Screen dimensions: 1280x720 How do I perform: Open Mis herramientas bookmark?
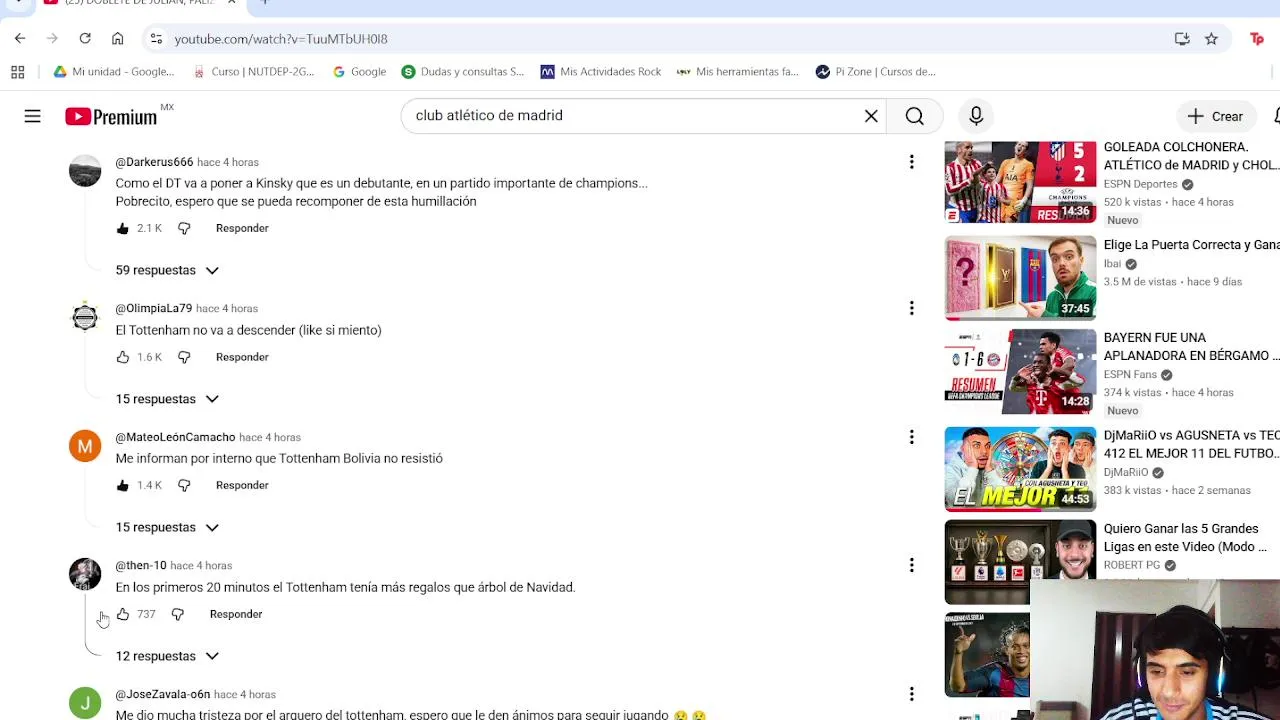[738, 72]
